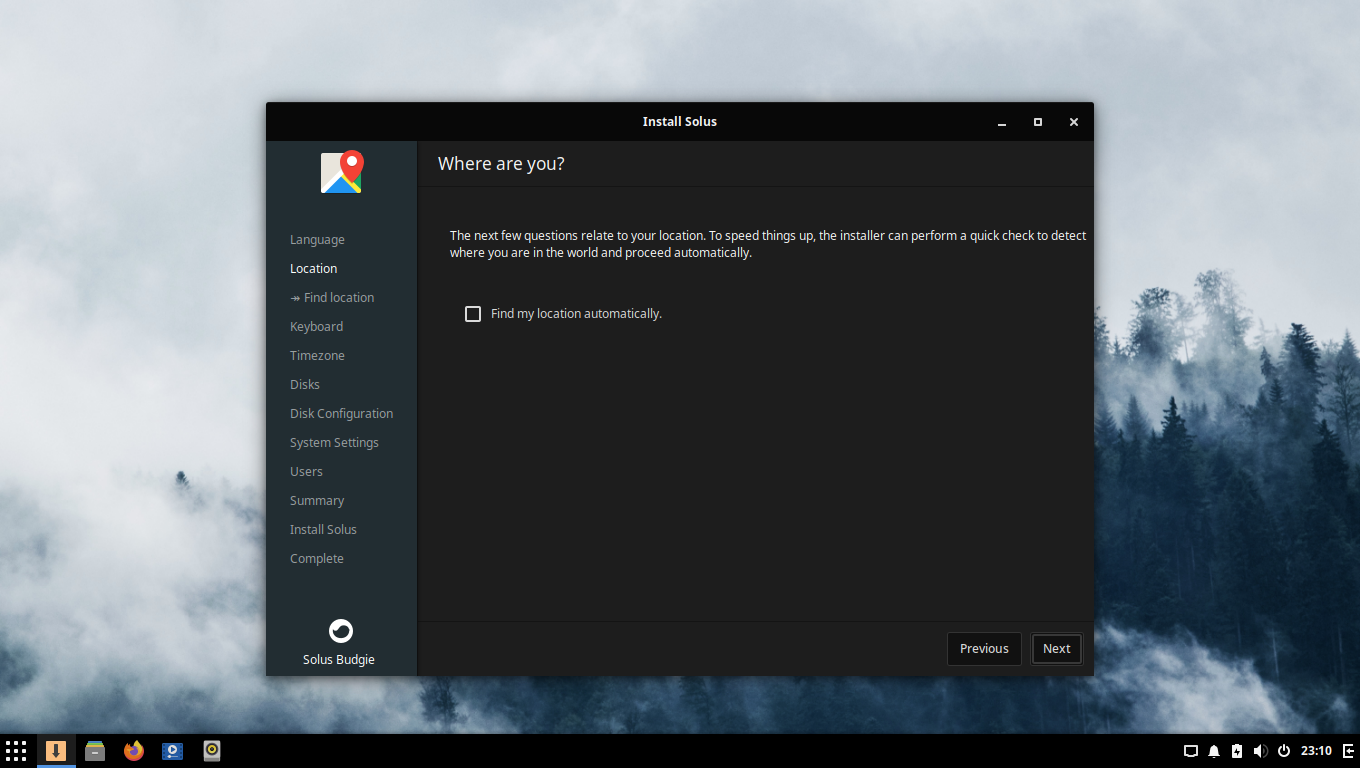Click the Next button

pyautogui.click(x=1056, y=649)
